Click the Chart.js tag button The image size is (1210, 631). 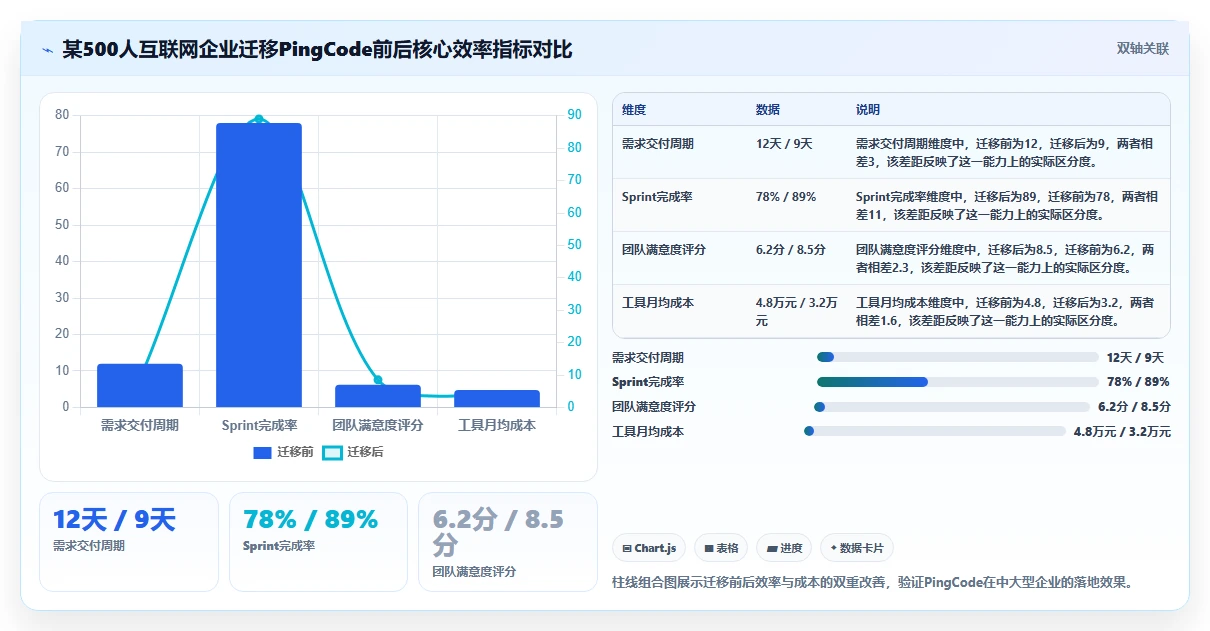(x=649, y=548)
